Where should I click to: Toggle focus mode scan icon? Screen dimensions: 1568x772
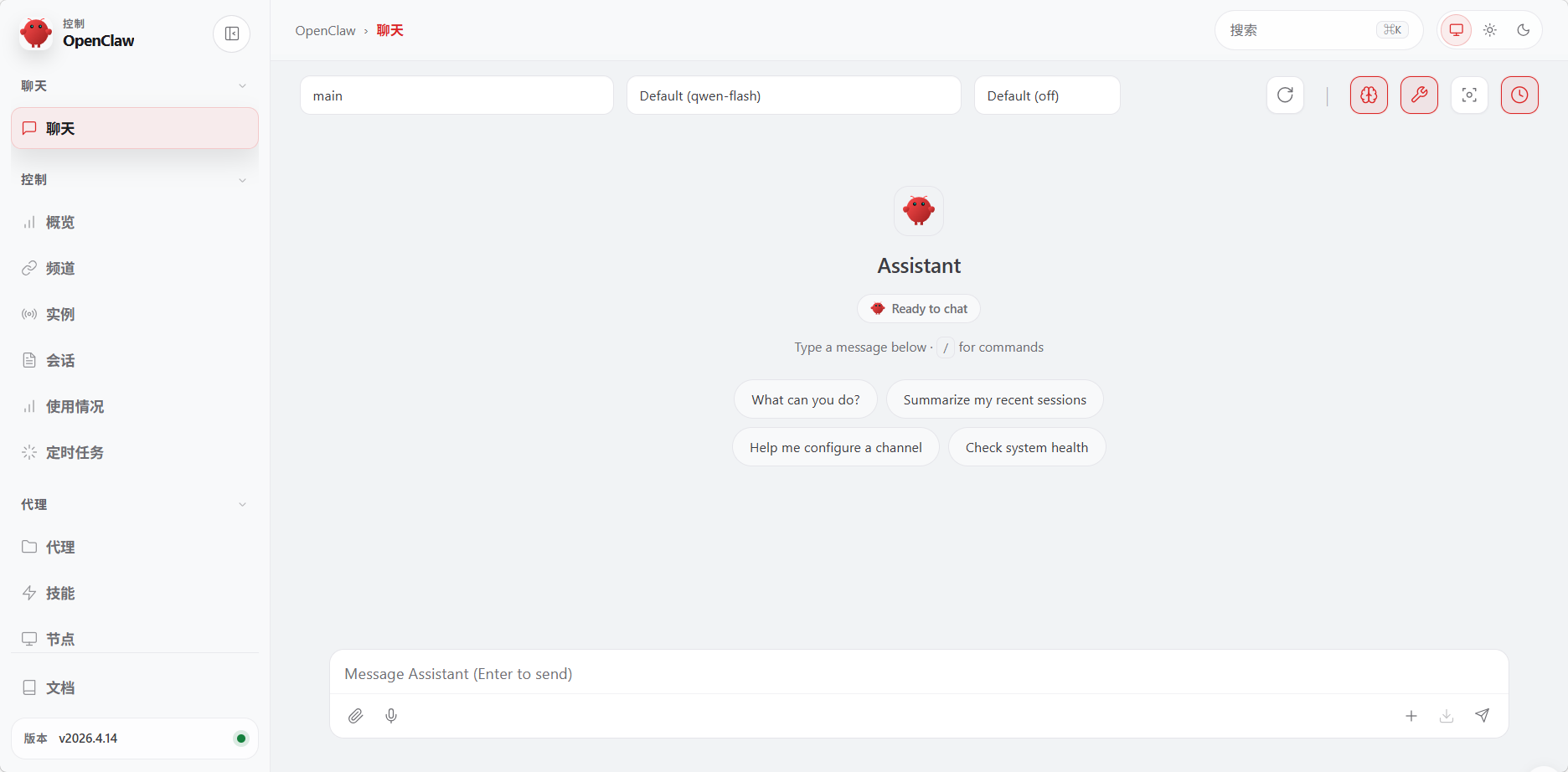click(1469, 95)
